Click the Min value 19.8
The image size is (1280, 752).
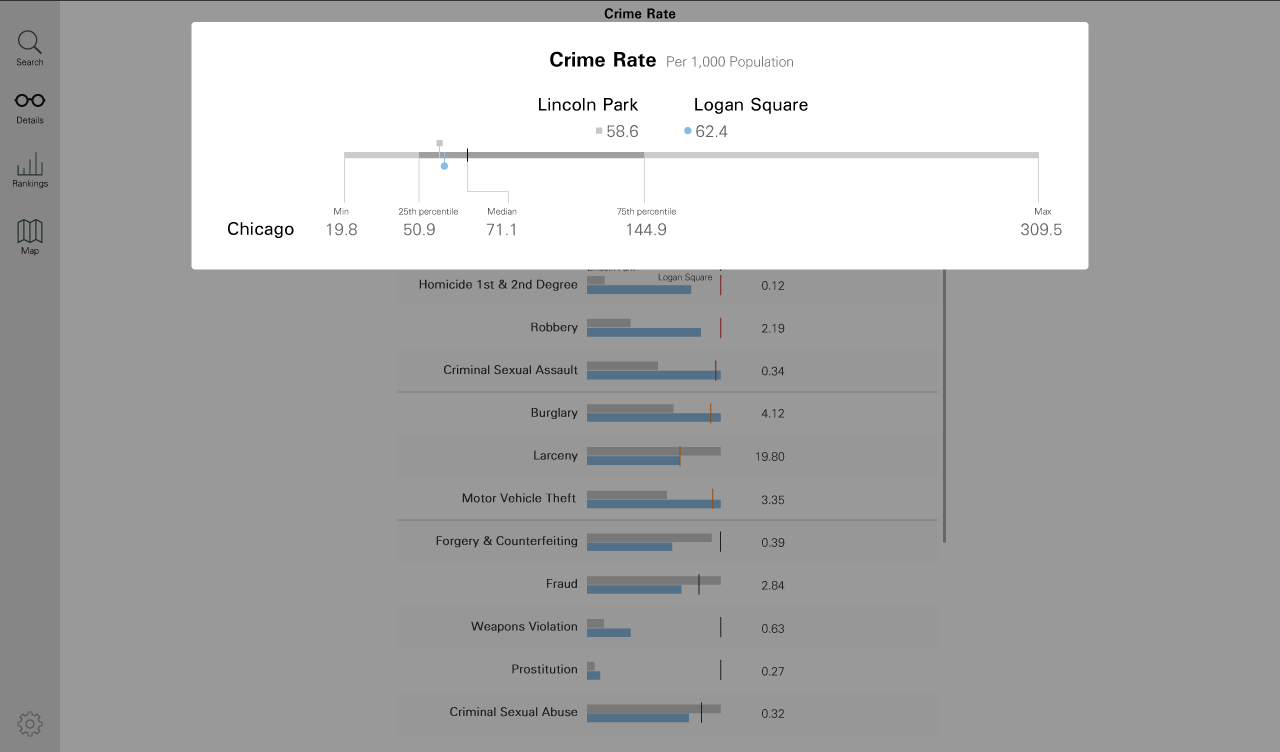(341, 230)
